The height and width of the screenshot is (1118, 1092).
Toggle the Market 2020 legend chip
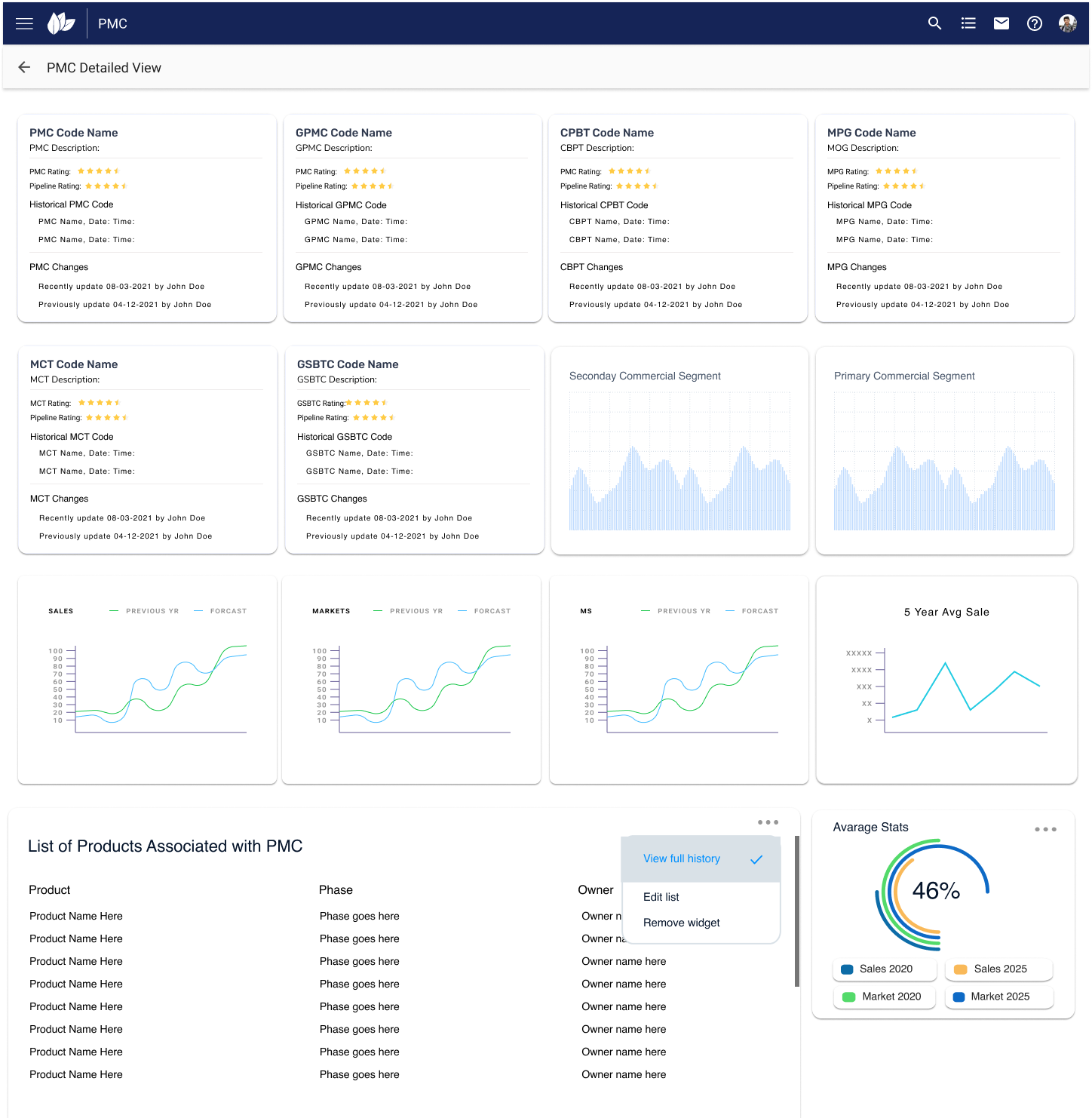pos(884,997)
